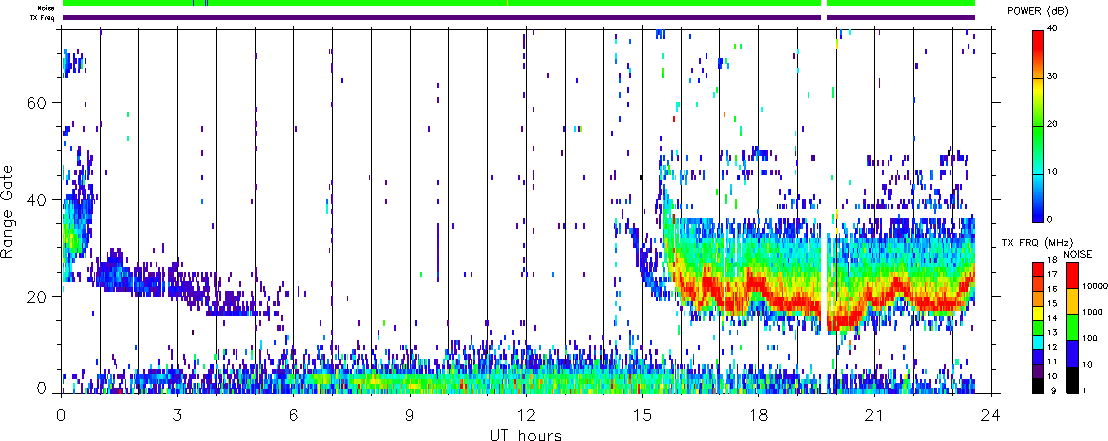1108x441 pixels.
Task: Click the red swatch in NOISE legend
Action: (1071, 276)
